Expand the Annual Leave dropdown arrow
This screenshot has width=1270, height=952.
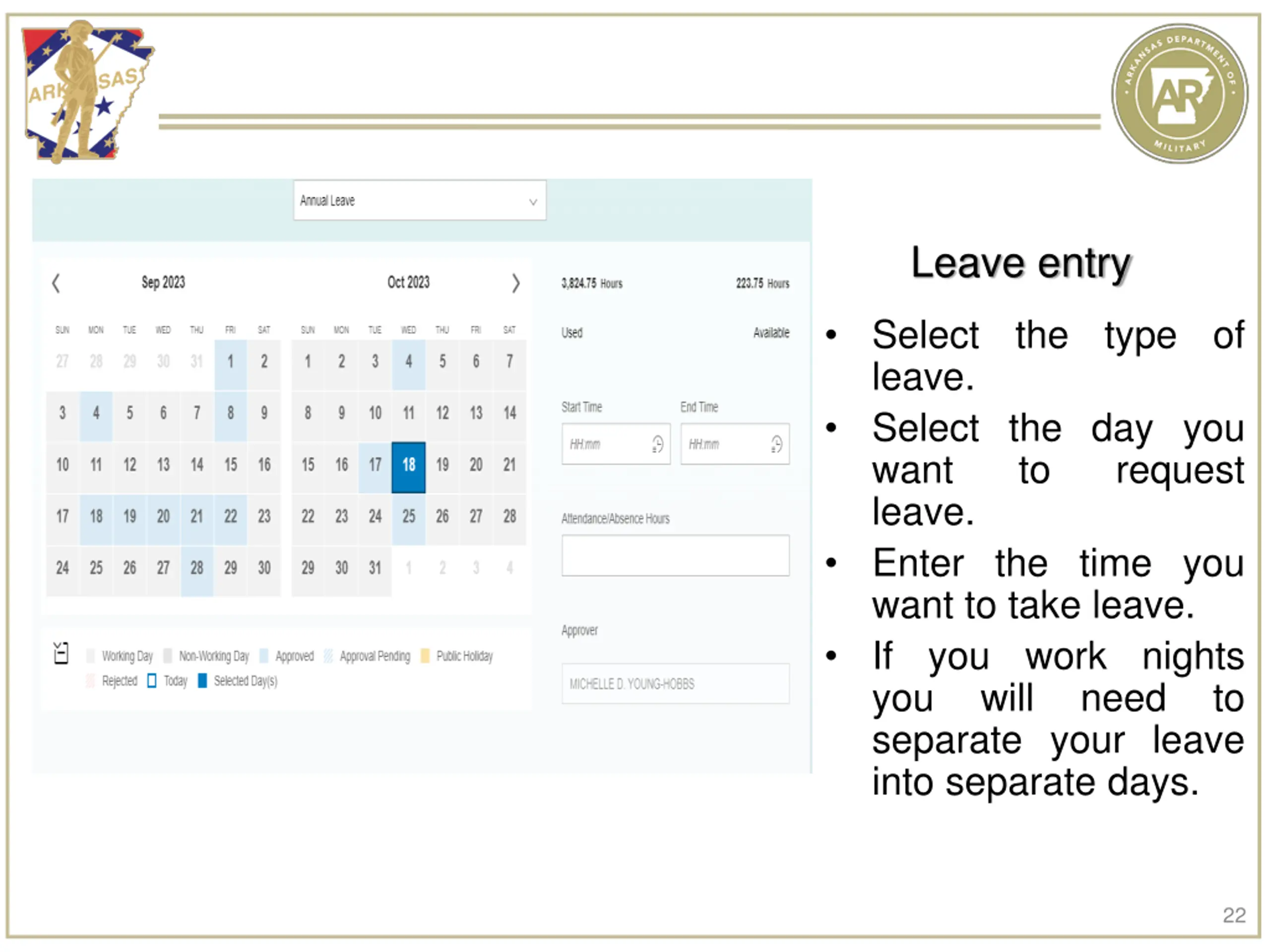tap(533, 201)
